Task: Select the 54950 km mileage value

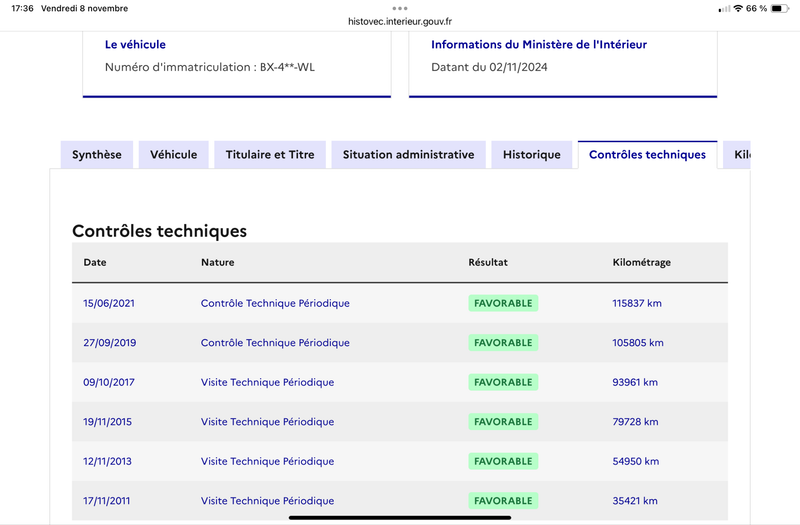Action: 635,461
